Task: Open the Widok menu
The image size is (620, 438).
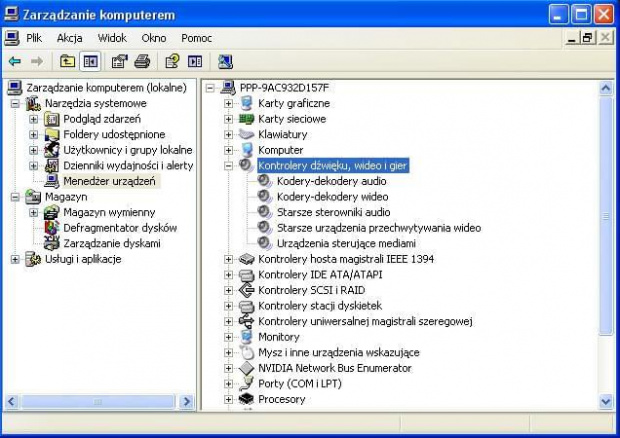Action: click(112, 38)
